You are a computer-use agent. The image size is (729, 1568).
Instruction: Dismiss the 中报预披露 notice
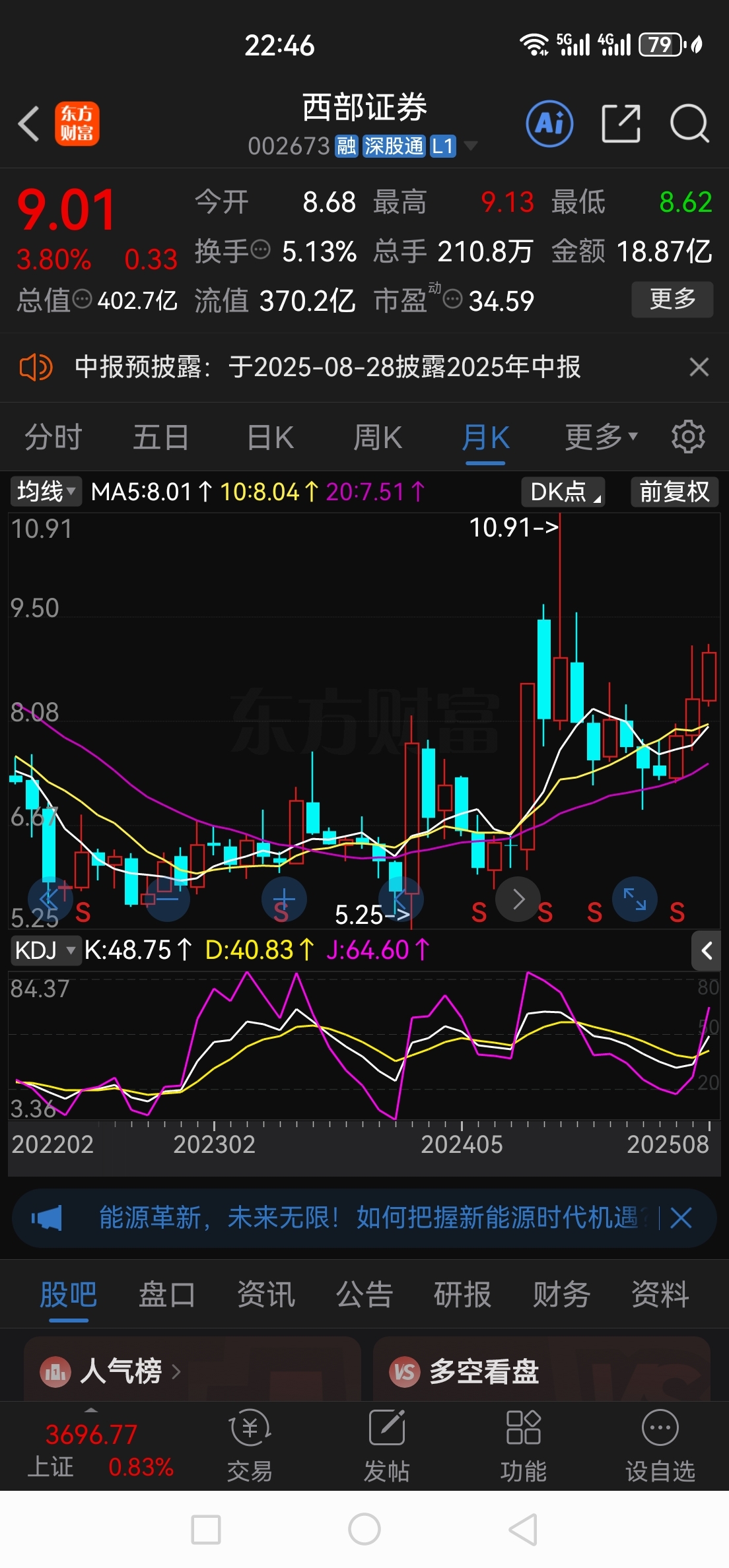tap(699, 367)
